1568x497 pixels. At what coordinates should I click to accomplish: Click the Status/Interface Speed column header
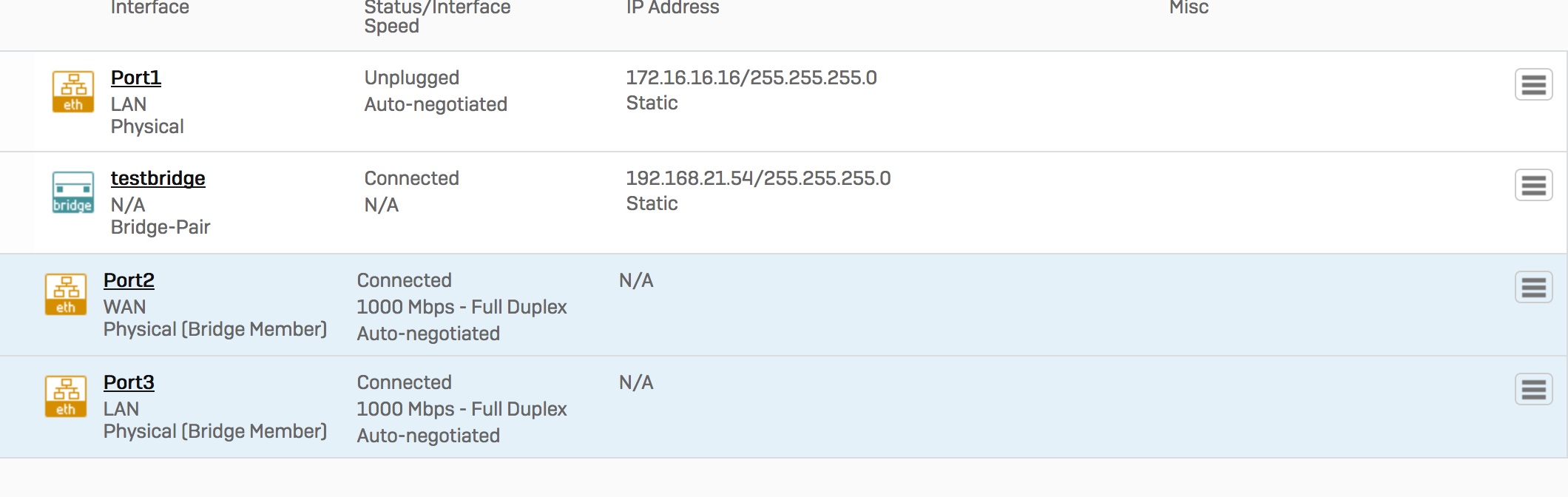[x=437, y=17]
